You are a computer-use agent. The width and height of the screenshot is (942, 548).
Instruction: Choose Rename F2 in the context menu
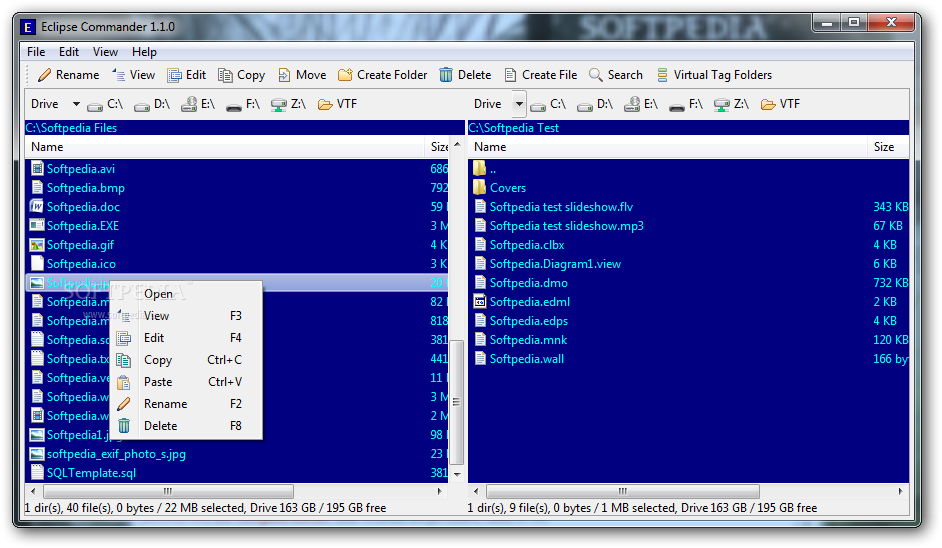186,404
